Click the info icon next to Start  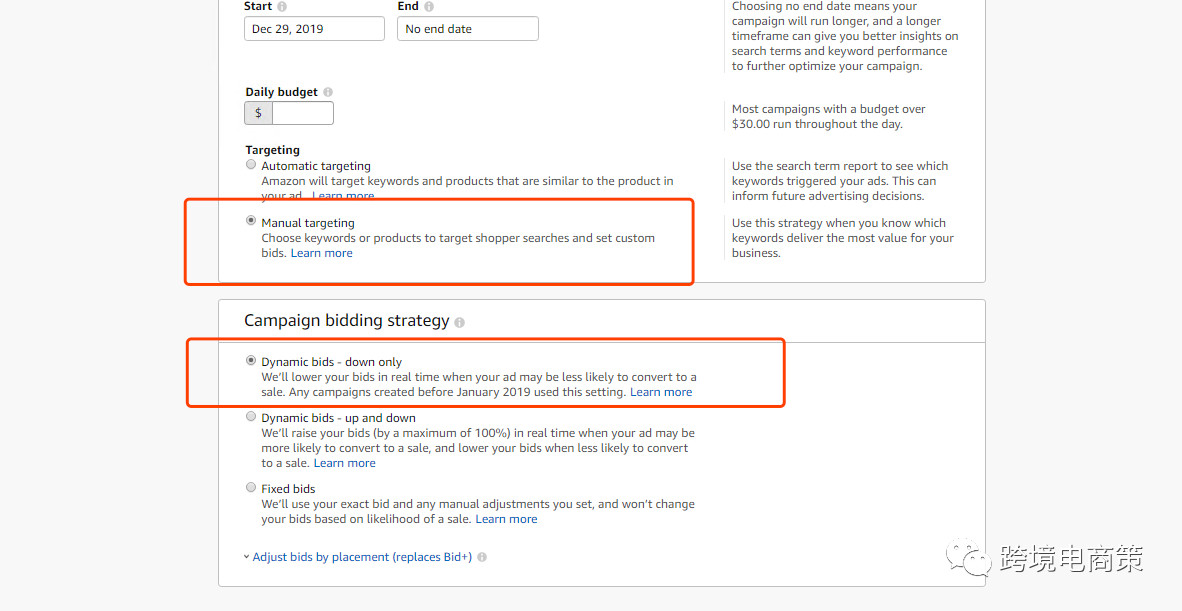pos(282,7)
